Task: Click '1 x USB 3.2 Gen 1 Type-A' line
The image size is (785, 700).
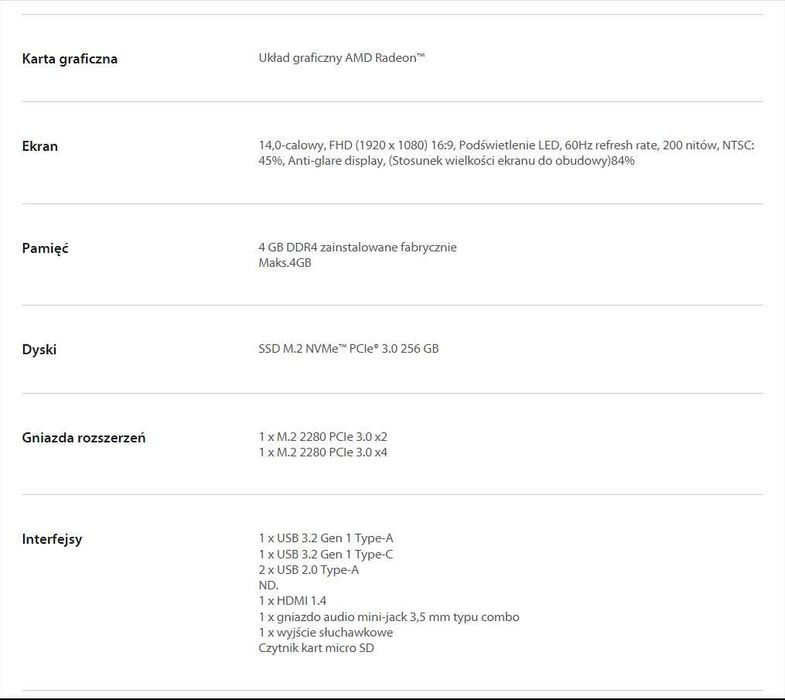Action: coord(326,538)
